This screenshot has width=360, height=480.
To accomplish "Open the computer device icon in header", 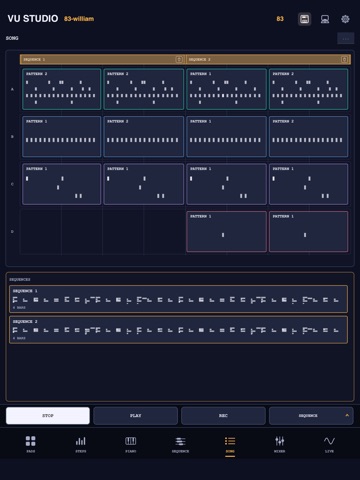I will tap(325, 19).
